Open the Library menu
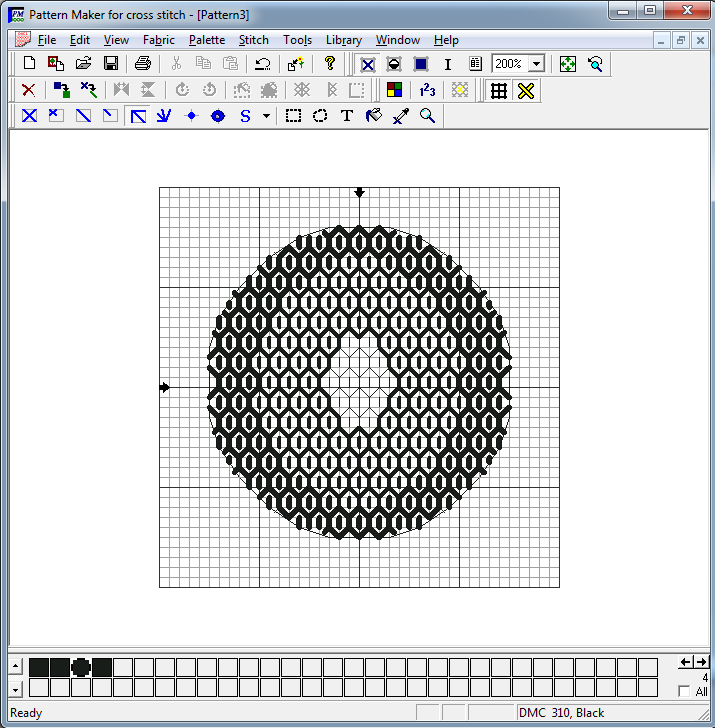Viewport: 715px width, 728px height. click(344, 40)
